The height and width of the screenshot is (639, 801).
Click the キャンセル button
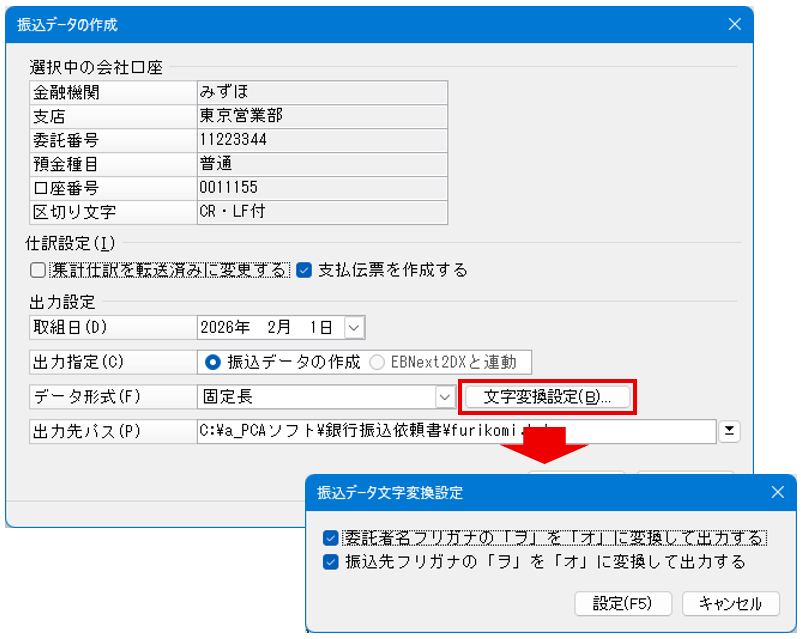click(x=730, y=604)
